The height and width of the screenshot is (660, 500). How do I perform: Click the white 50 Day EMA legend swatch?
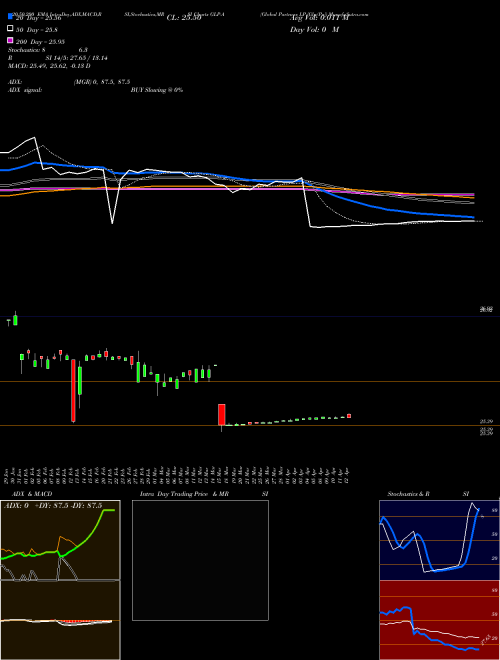click(x=11, y=29)
